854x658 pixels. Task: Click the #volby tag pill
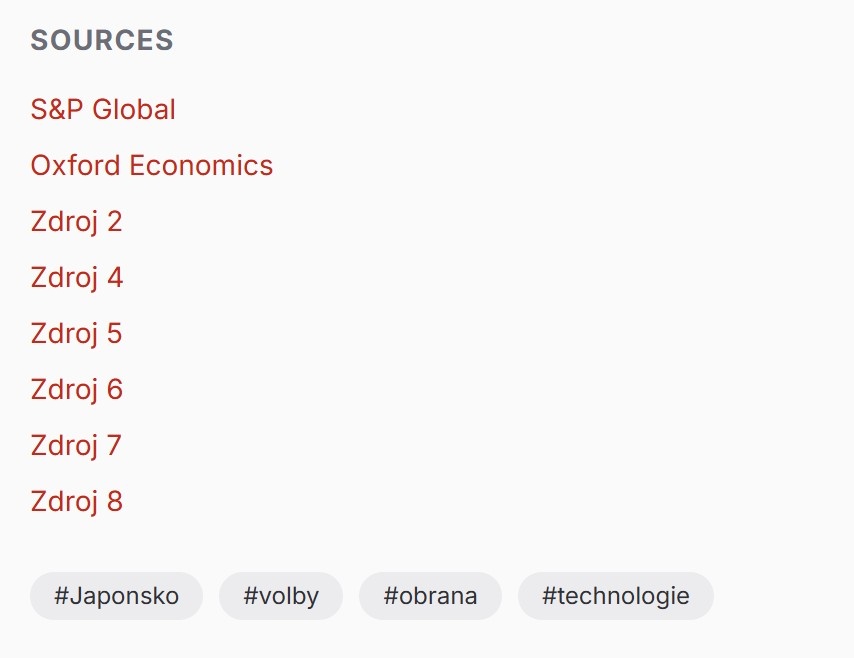click(x=281, y=596)
